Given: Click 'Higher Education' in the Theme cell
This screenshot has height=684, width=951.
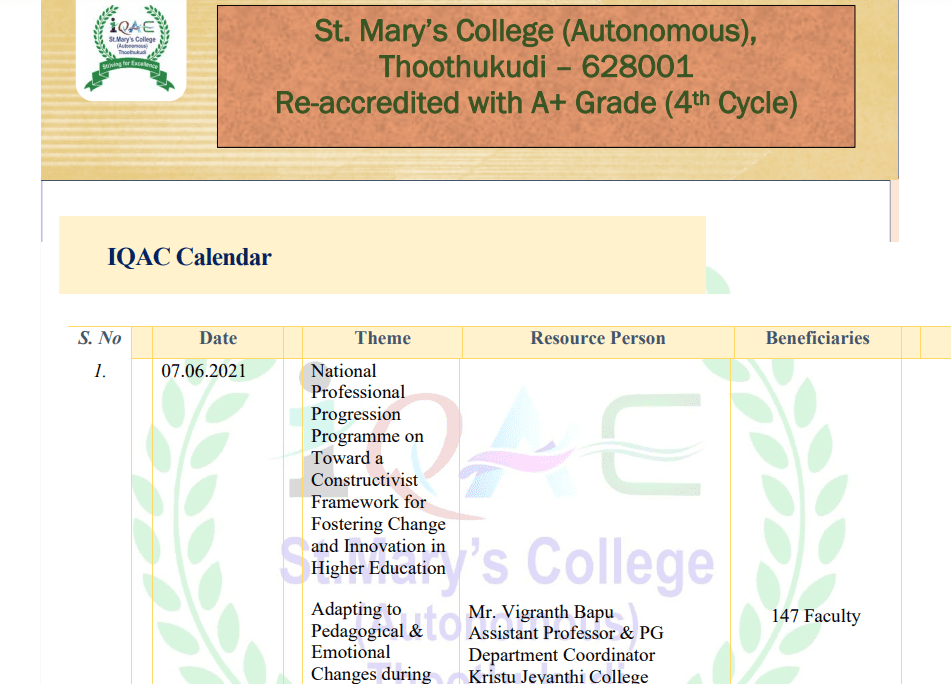Looking at the screenshot, I should 378,568.
